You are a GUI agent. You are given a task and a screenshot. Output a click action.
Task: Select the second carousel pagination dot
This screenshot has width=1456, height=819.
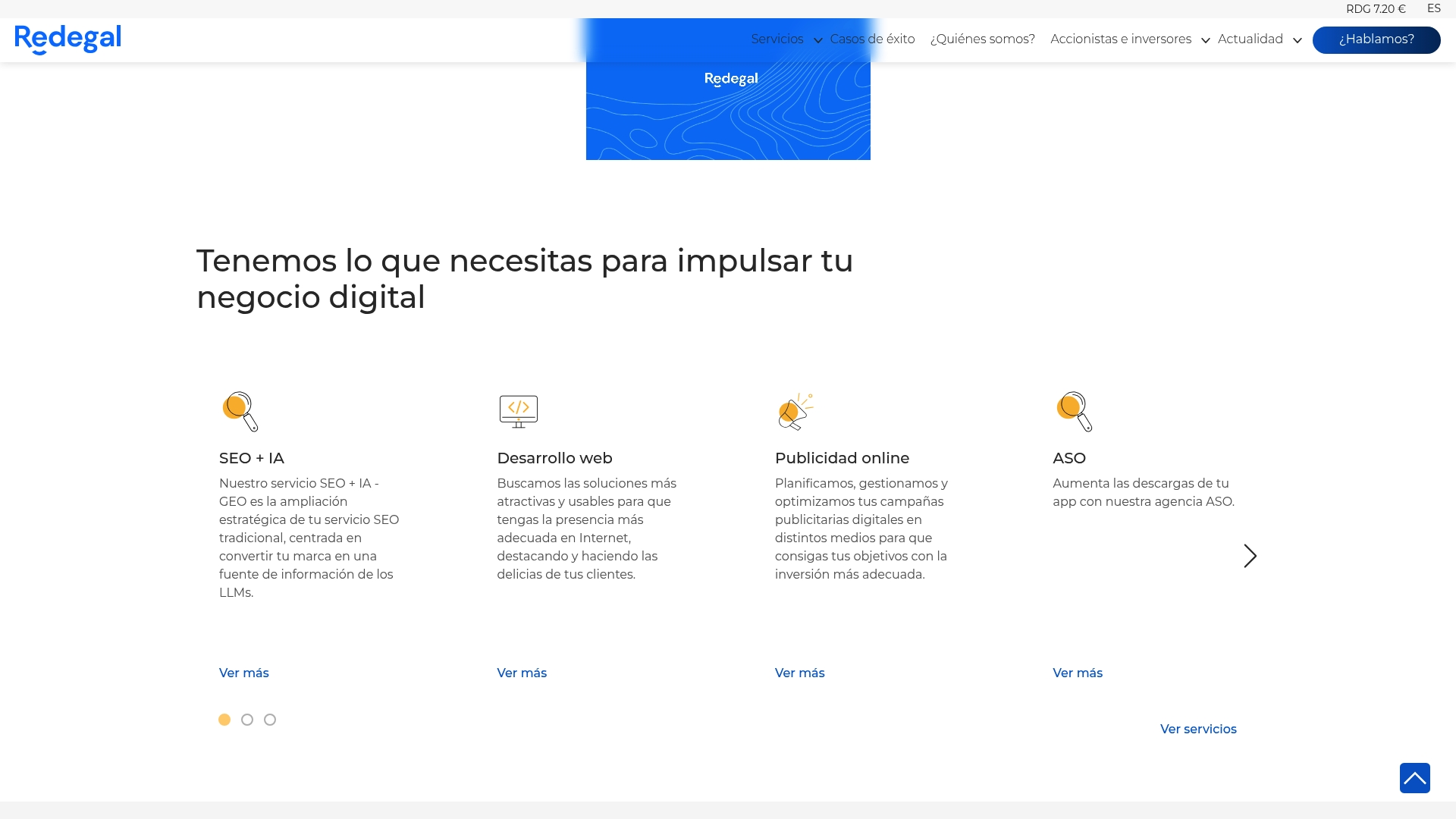click(x=247, y=720)
